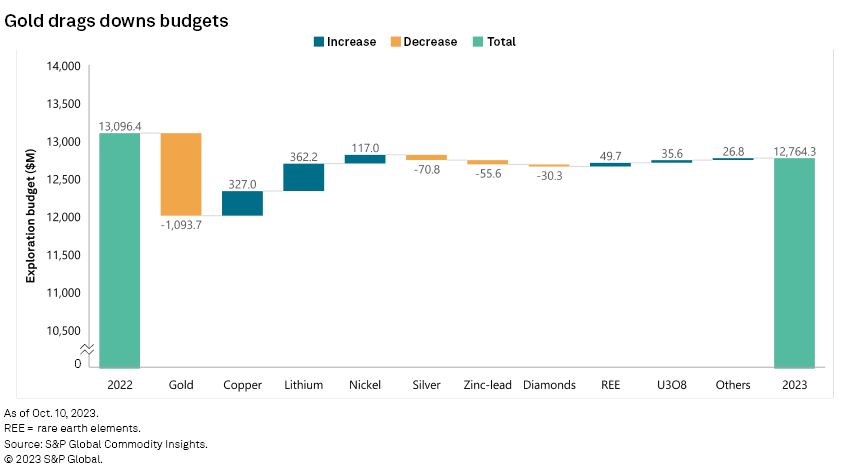The height and width of the screenshot is (476, 850).
Task: Click the axis break symbol
Action: pos(89,348)
